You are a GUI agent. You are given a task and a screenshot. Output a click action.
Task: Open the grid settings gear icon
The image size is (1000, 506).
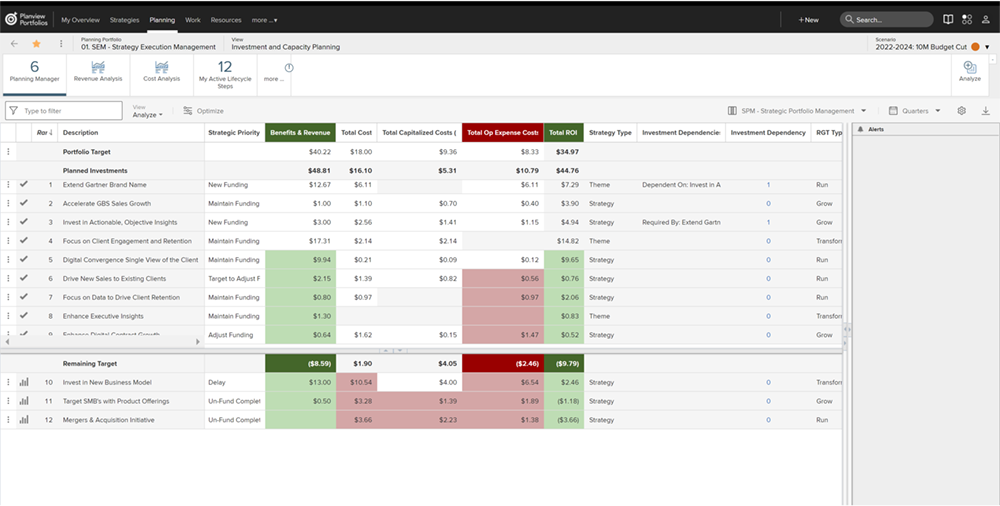point(962,111)
